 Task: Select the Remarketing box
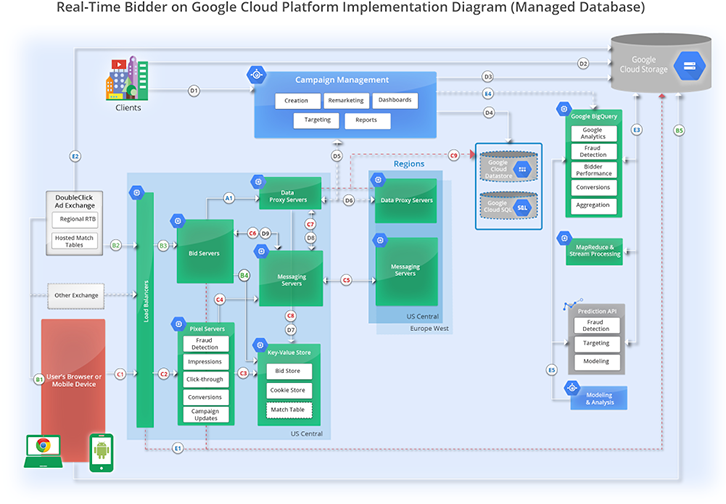coord(346,100)
